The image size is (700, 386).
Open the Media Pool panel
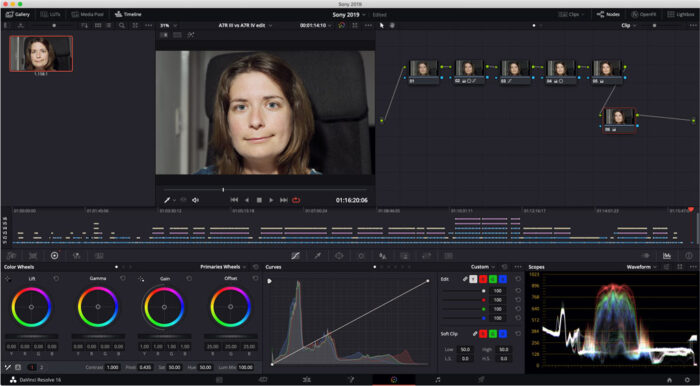88,14
